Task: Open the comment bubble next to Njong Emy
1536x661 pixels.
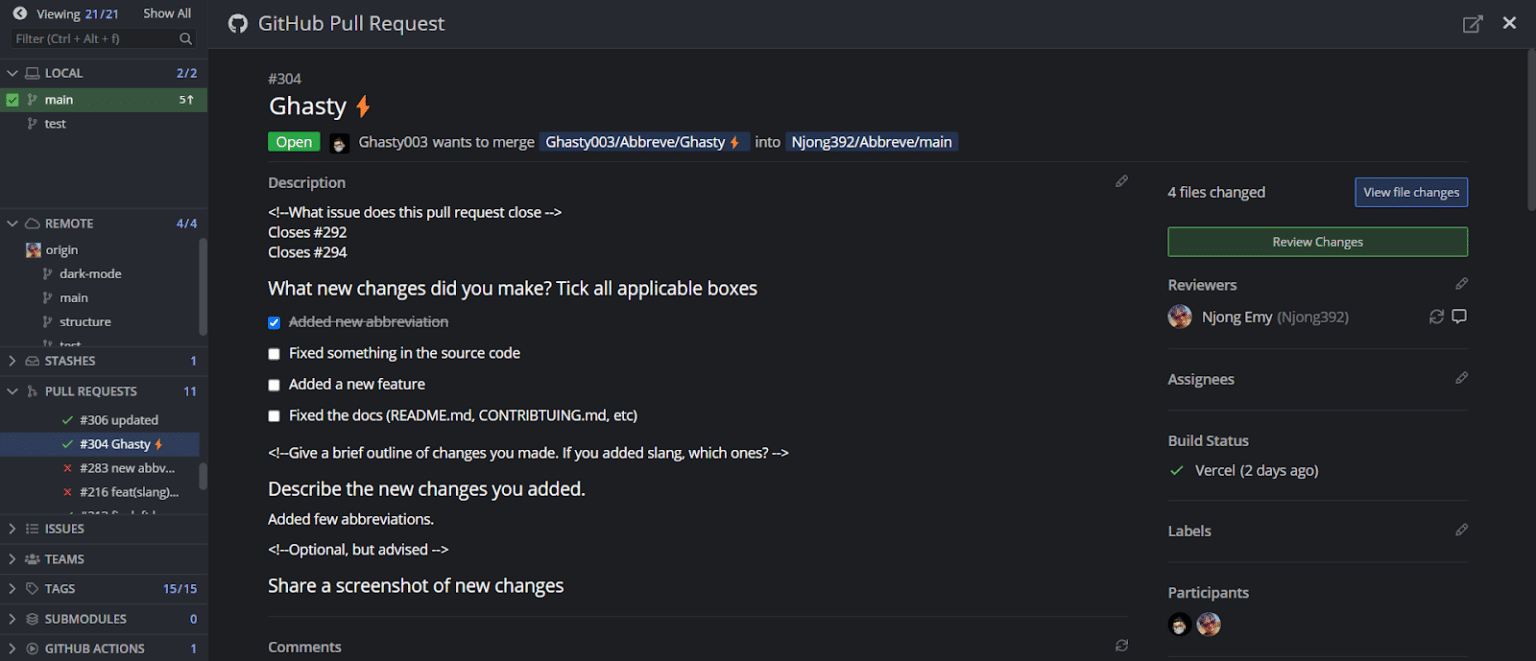Action: coord(1459,316)
